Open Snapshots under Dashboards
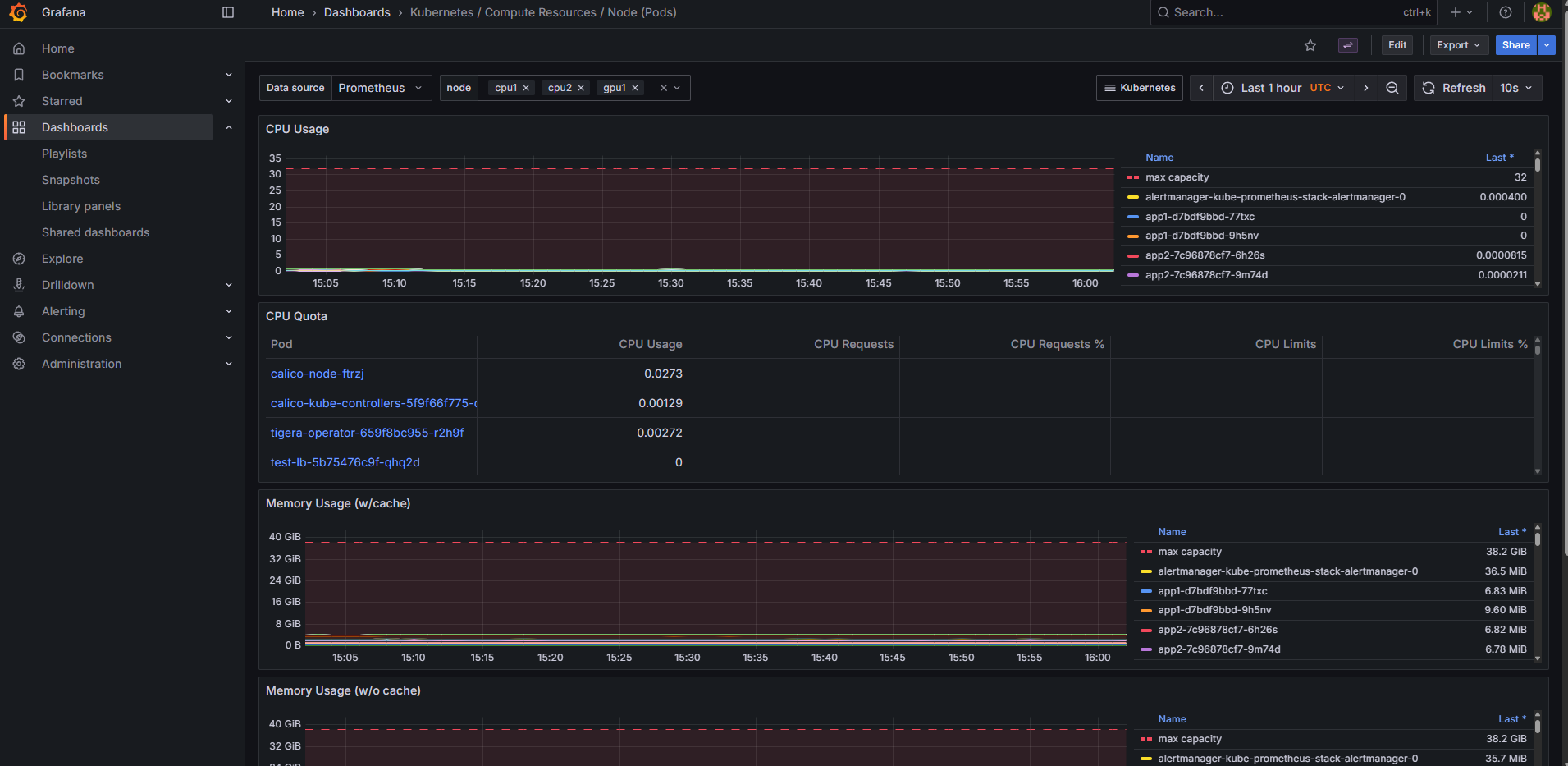1568x766 pixels. coord(71,180)
